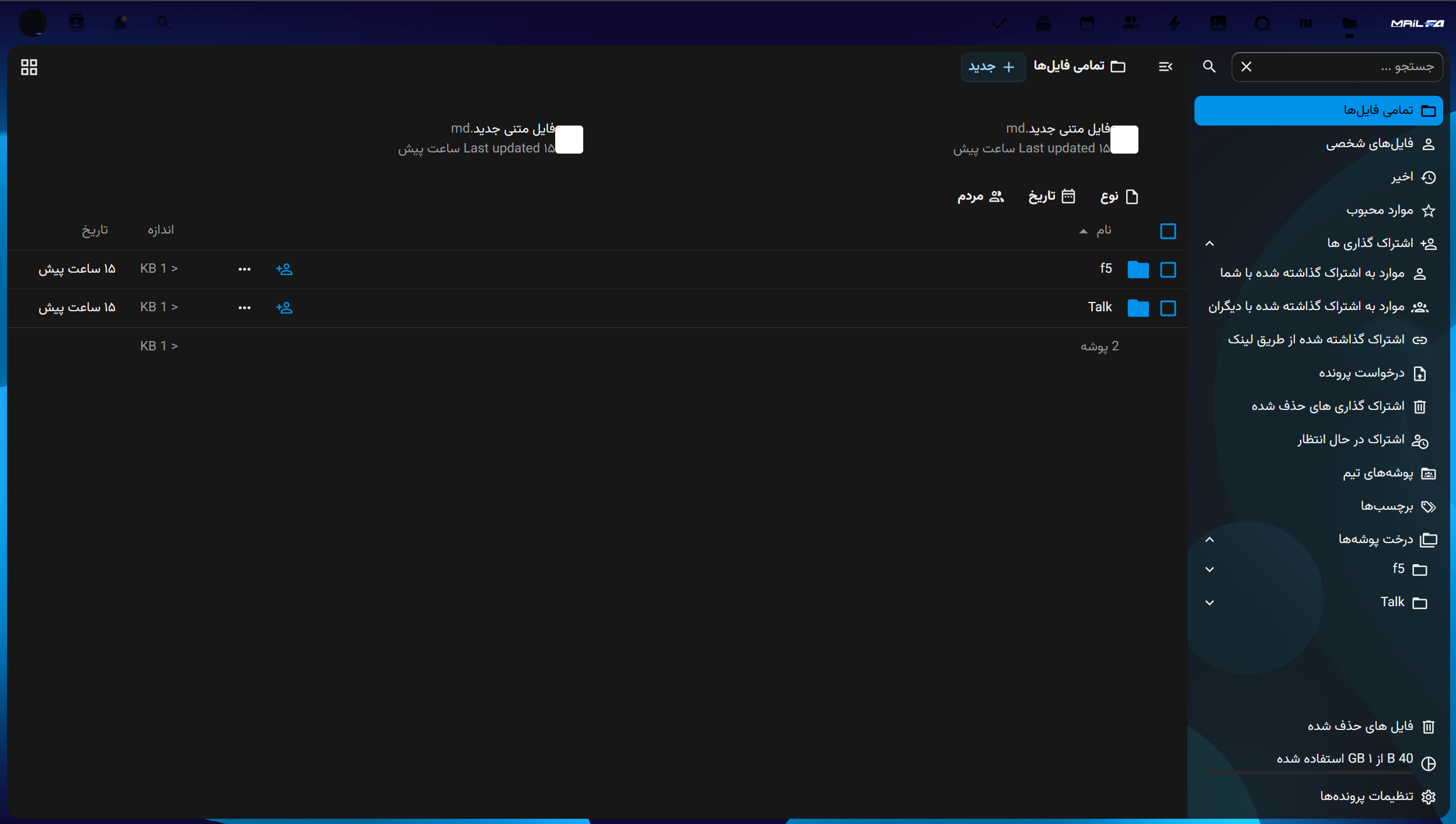Image resolution: width=1456 pixels, height=824 pixels.
Task: Open the right recent file card فایل متنی جدید.md
Action: pos(1046,139)
